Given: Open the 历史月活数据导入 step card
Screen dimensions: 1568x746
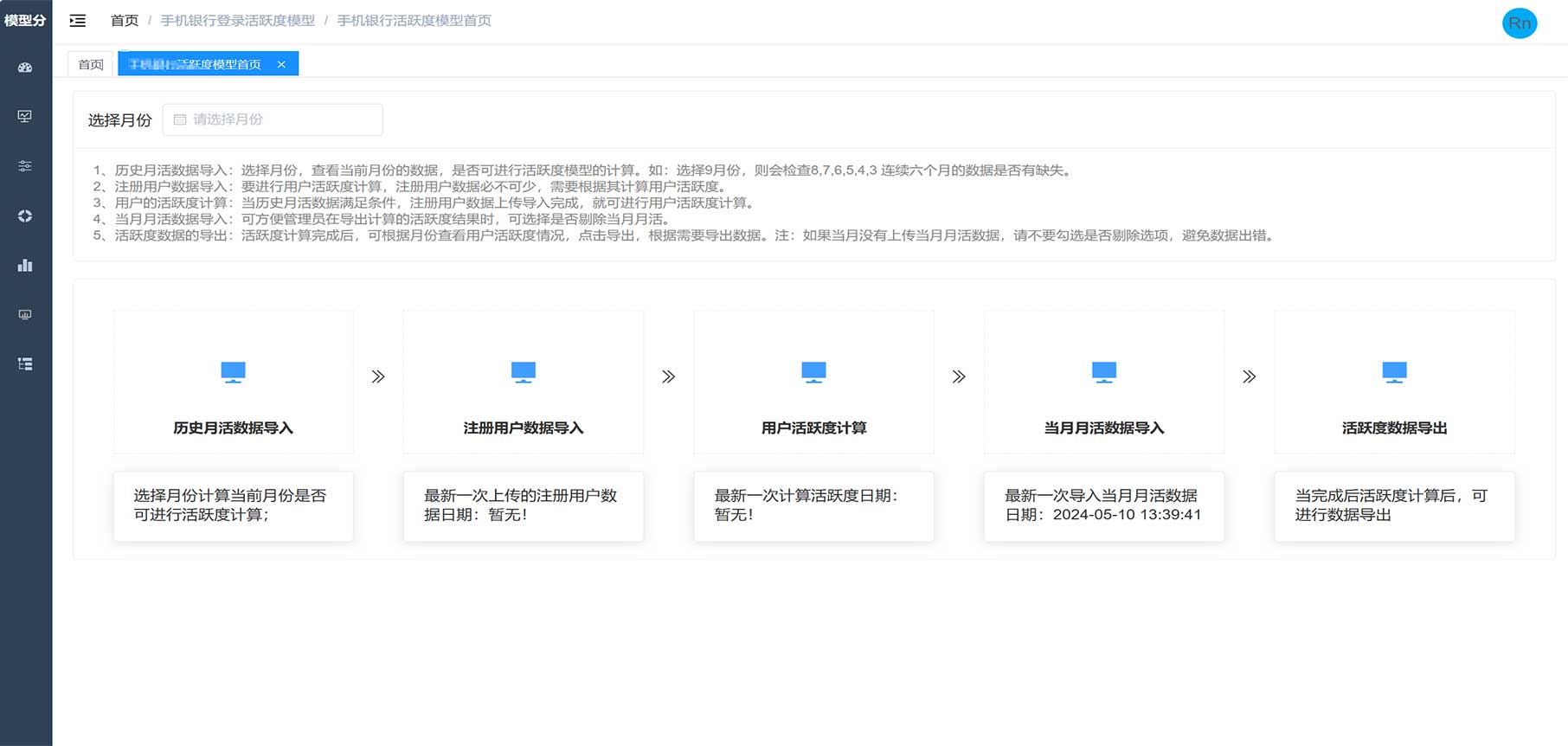Looking at the screenshot, I should [x=233, y=383].
